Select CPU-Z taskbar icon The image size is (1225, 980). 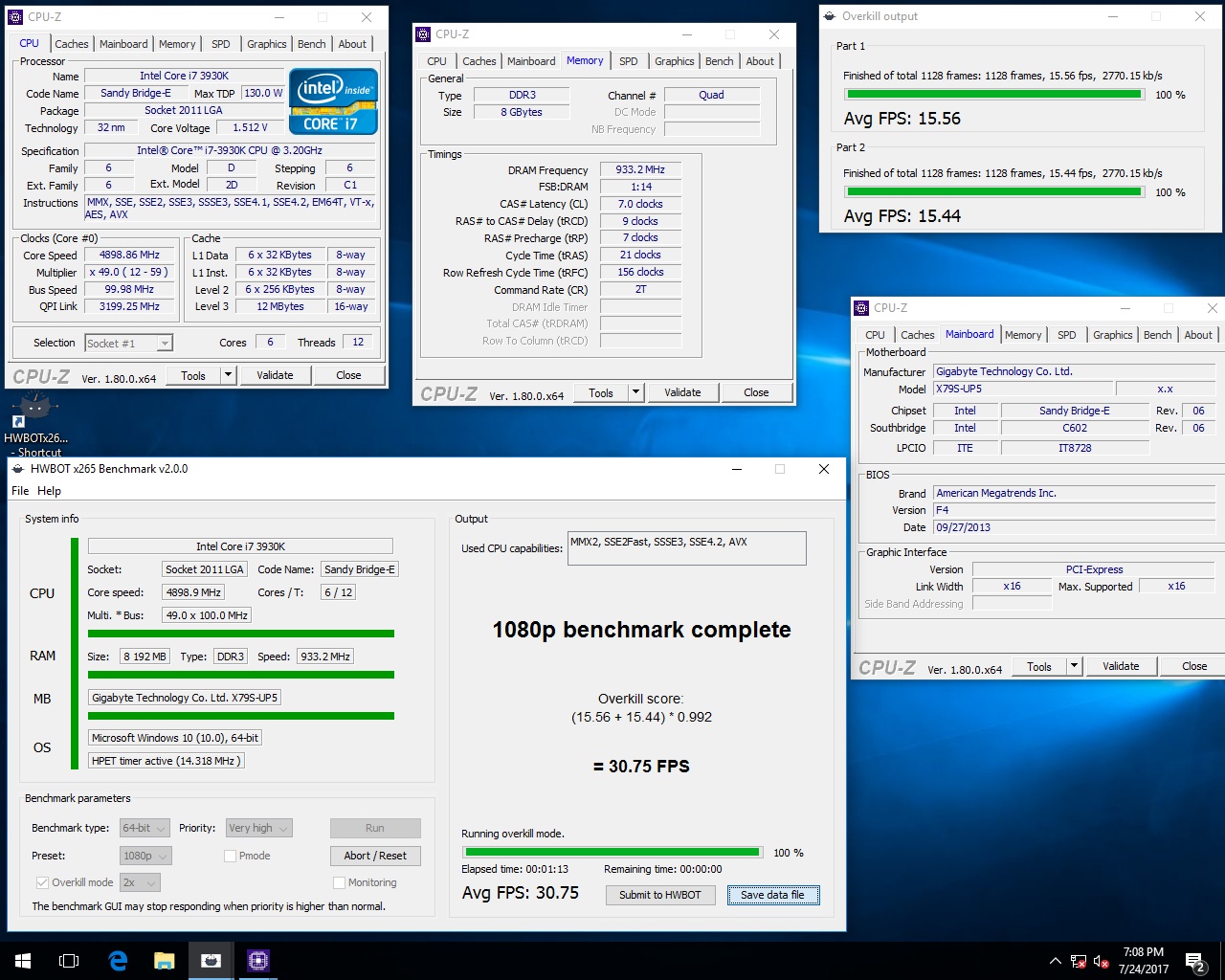(257, 960)
